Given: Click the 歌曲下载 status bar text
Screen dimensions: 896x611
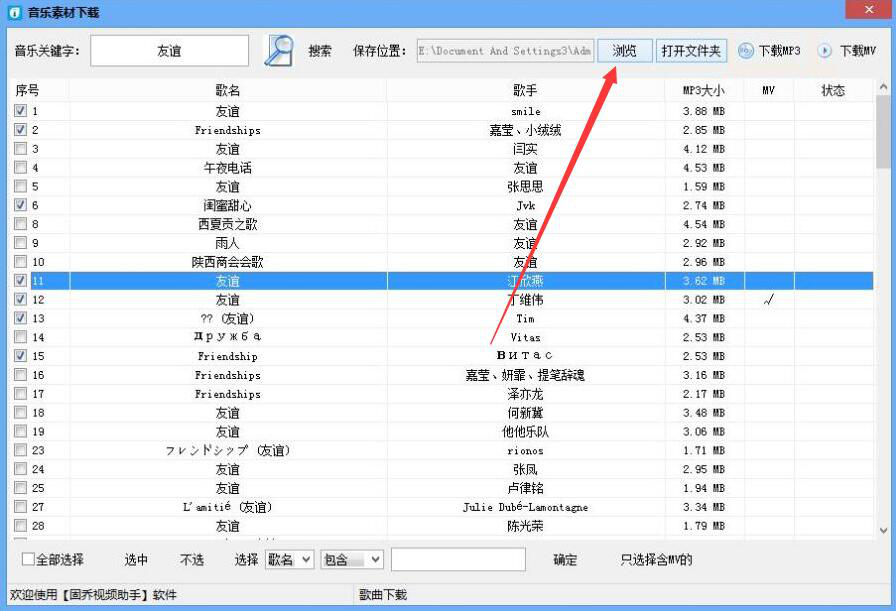Looking at the screenshot, I should click(x=383, y=595).
